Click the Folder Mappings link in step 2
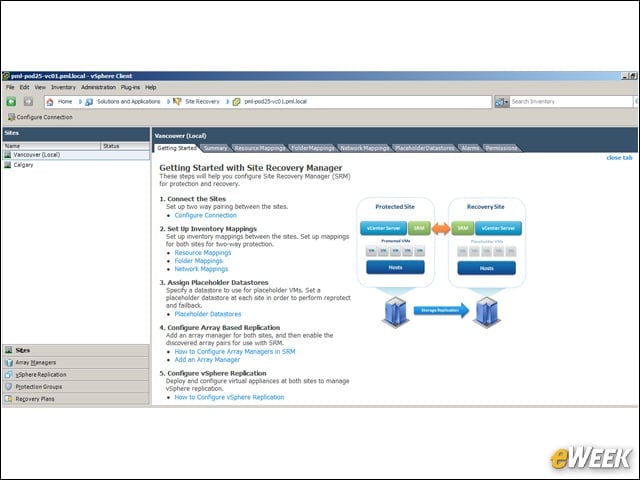The image size is (640, 480). 198,261
